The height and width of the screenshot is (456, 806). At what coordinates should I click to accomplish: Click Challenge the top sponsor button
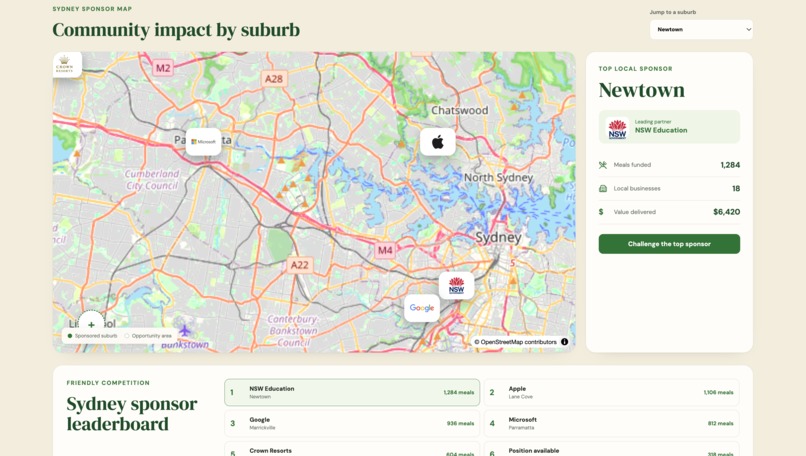(669, 244)
